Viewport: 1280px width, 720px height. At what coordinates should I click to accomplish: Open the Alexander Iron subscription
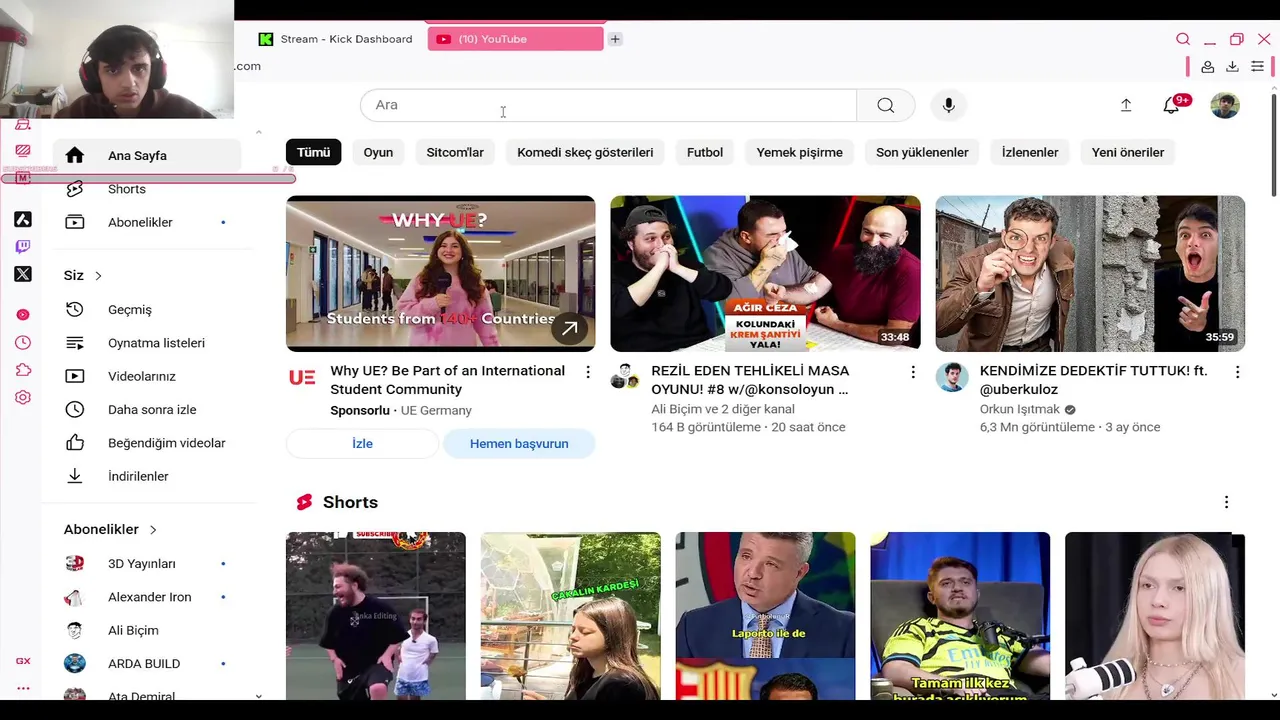(x=147, y=597)
